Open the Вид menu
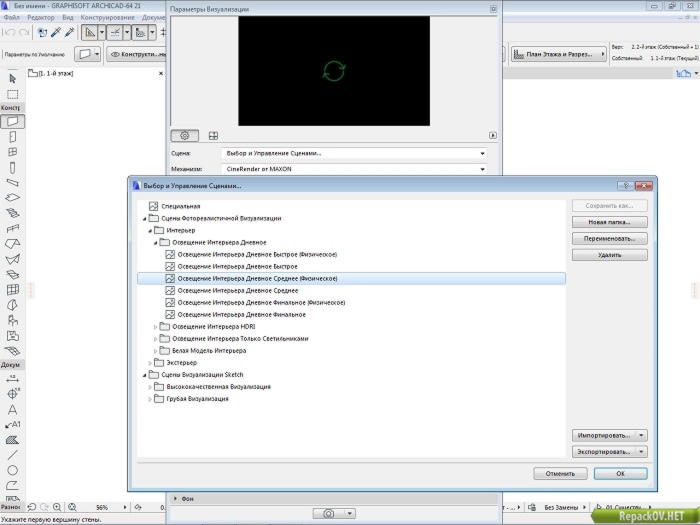Image resolution: width=700 pixels, height=525 pixels. [x=68, y=17]
